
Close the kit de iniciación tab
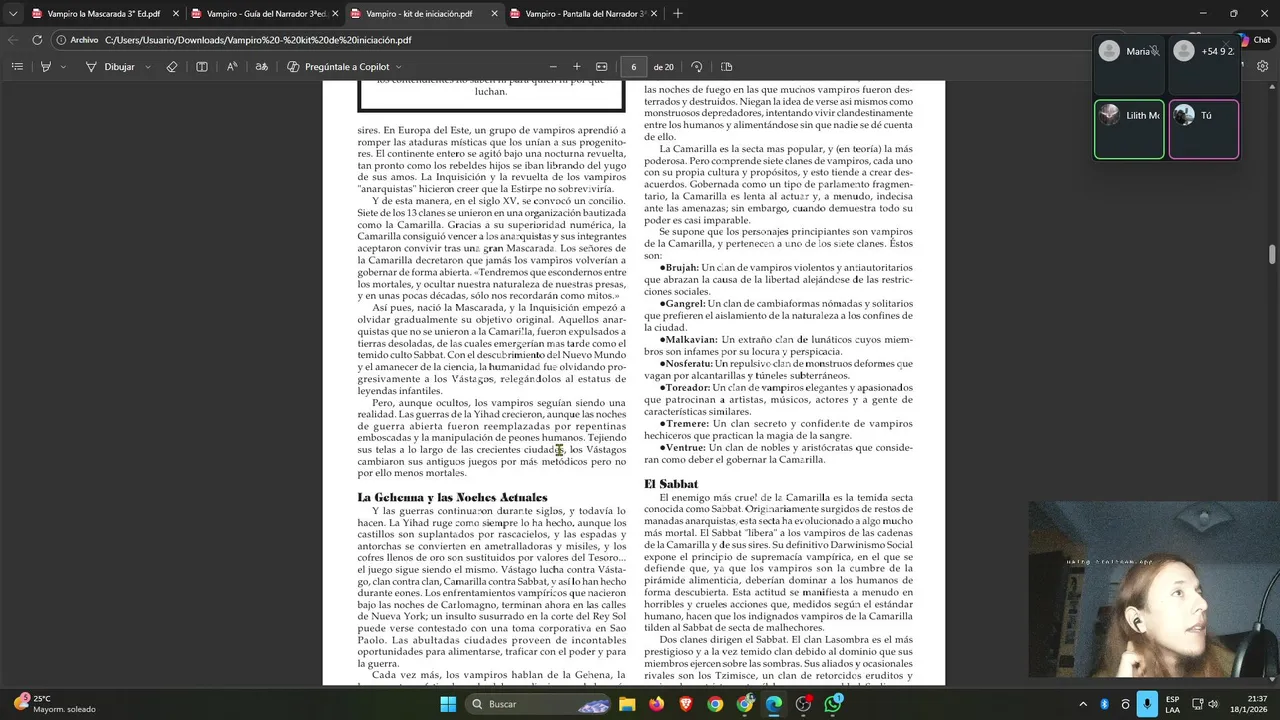(x=495, y=14)
